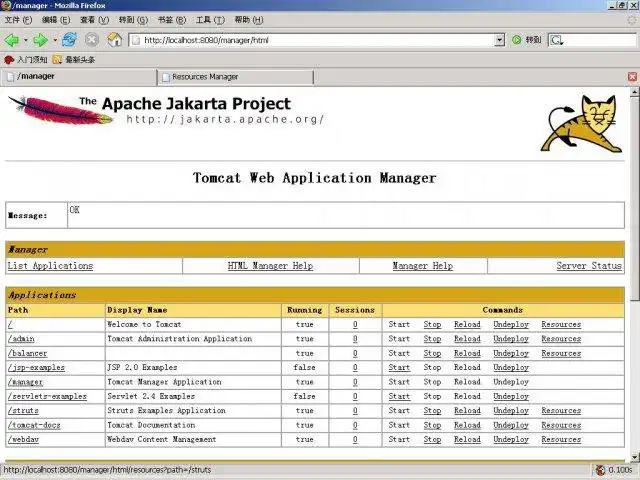
Task: Click the 'false' running value for /servlets-examples
Action: coord(304,396)
